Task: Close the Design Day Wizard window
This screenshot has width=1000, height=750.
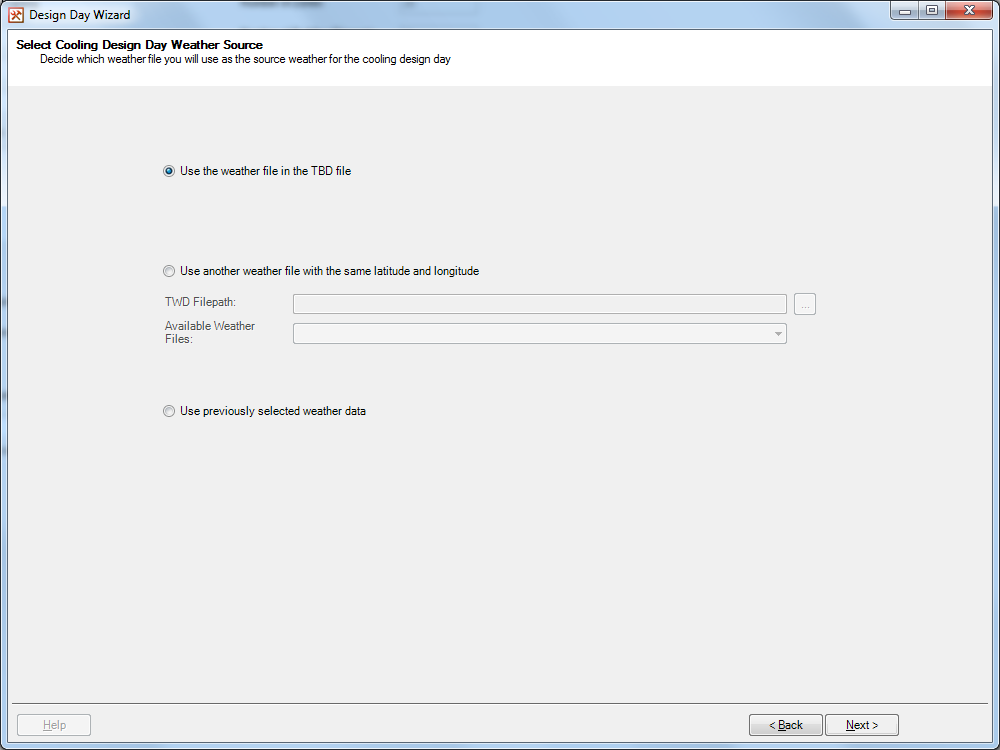Action: (969, 11)
